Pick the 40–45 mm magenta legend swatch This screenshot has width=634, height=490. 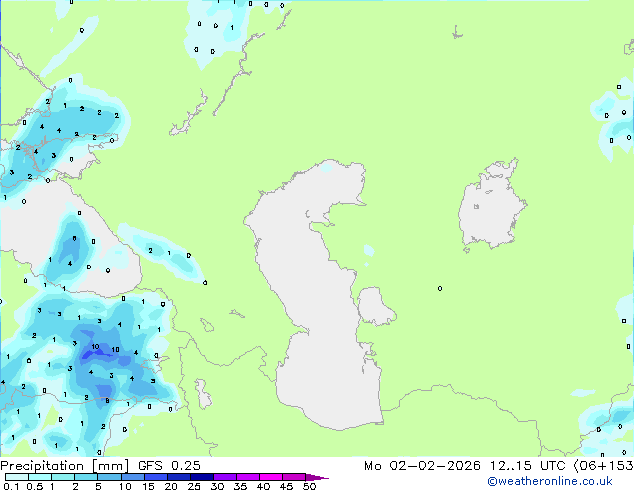point(271,477)
